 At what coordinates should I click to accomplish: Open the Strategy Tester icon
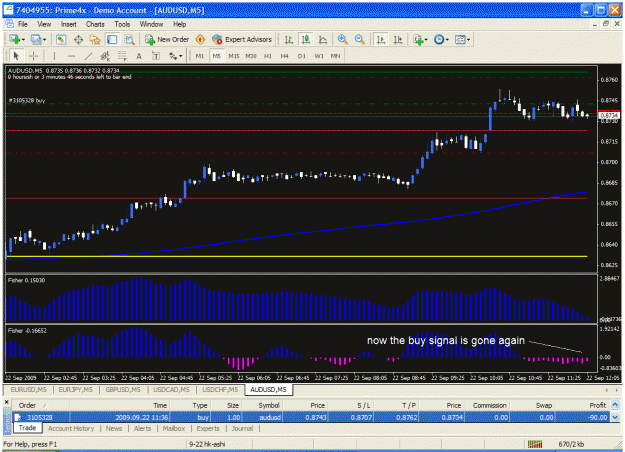(129, 39)
